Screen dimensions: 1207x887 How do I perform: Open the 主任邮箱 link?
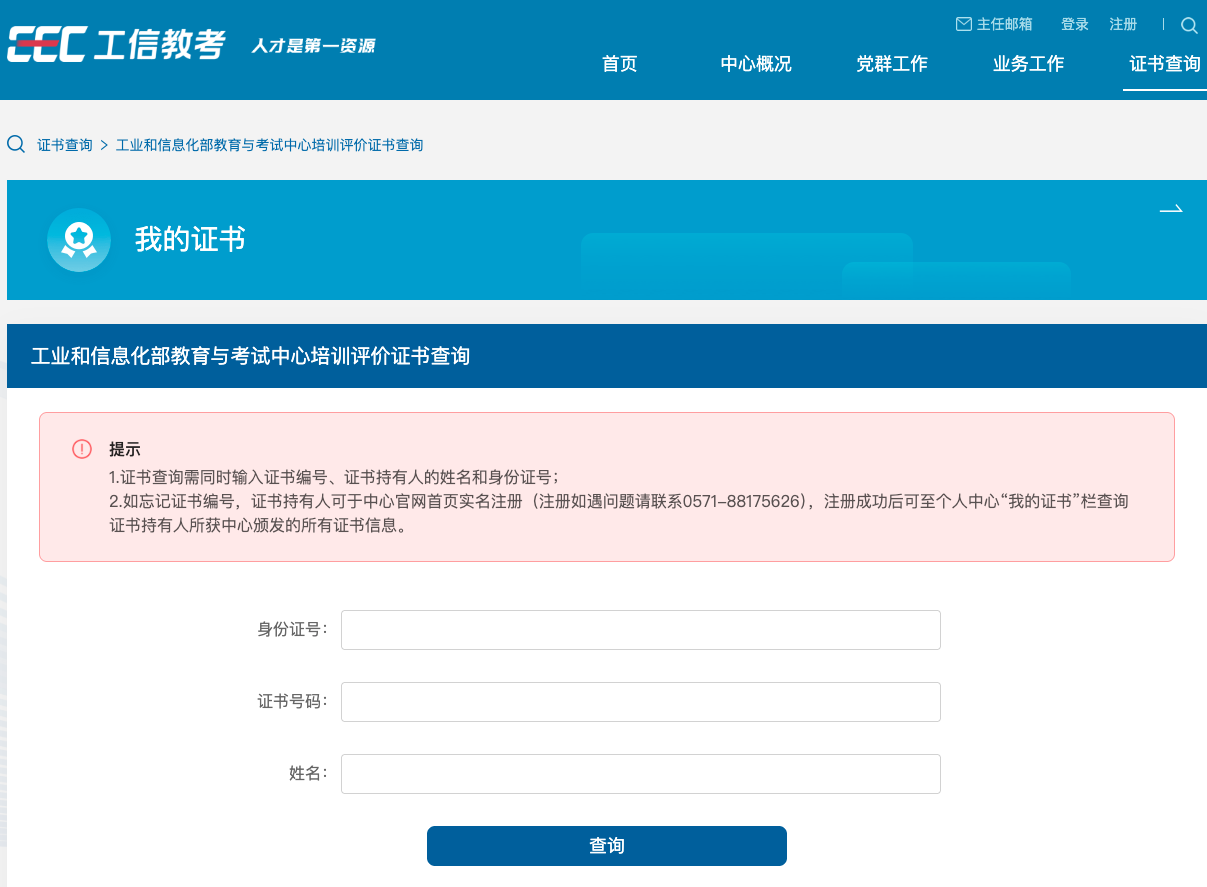point(1005,24)
